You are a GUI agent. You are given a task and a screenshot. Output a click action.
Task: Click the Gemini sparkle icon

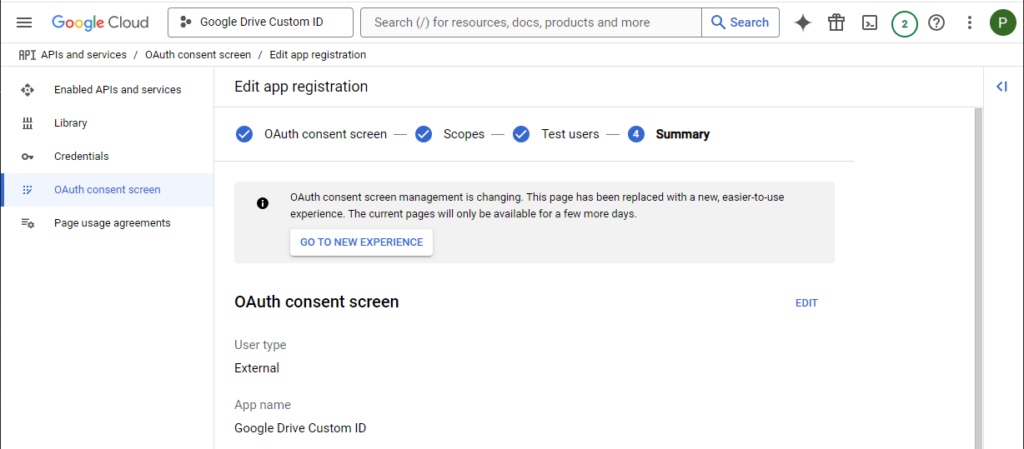click(x=803, y=23)
